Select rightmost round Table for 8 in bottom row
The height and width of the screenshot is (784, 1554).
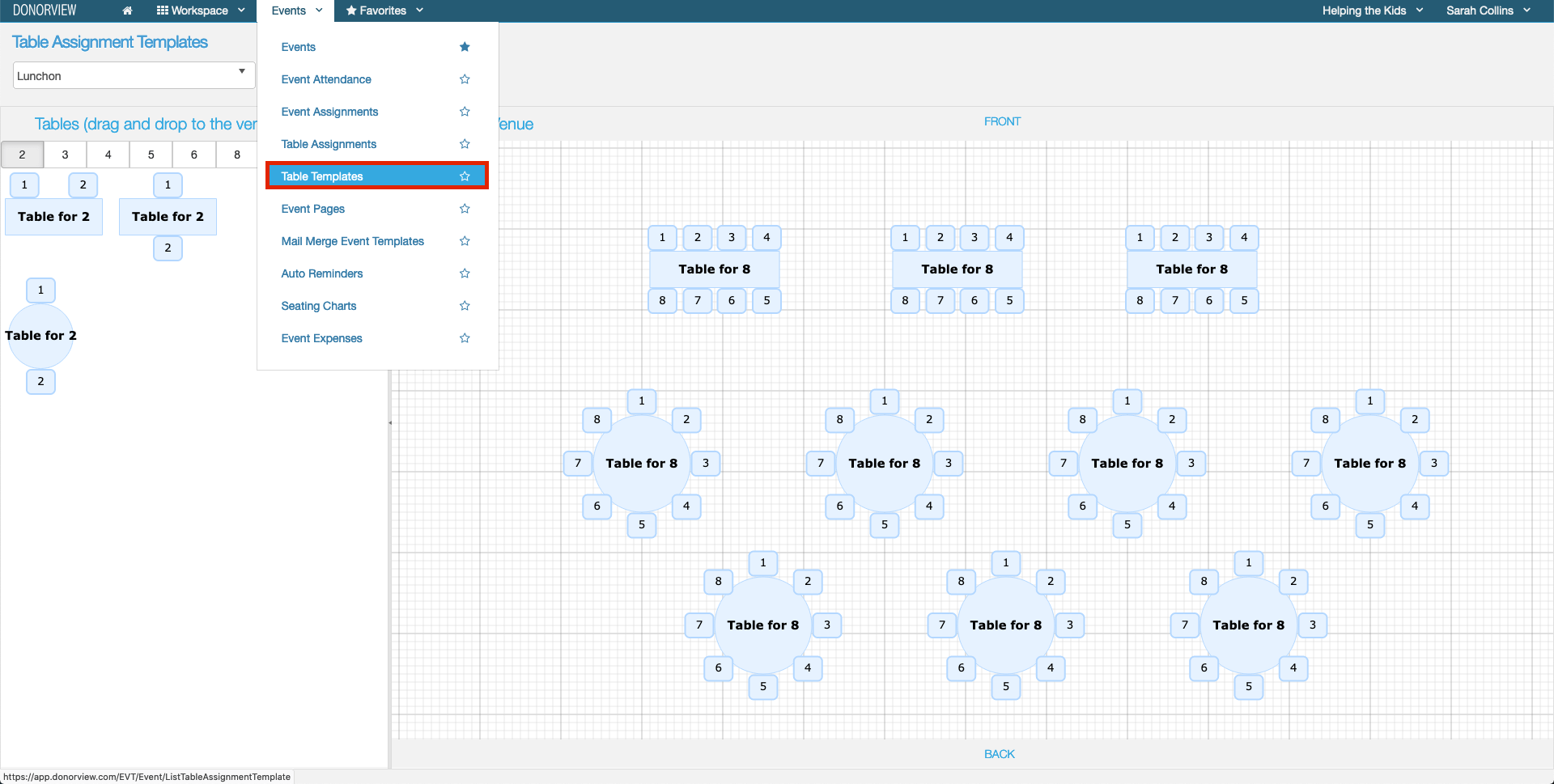tap(1249, 625)
